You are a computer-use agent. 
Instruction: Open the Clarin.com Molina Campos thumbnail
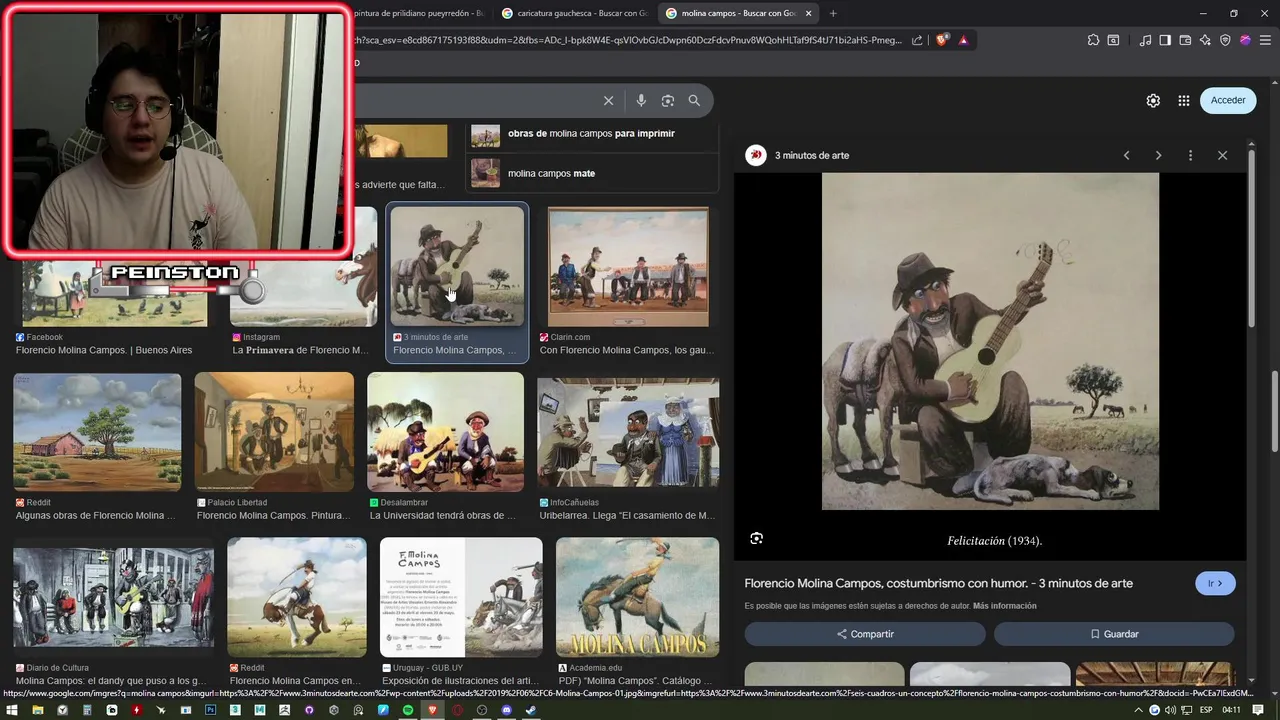click(628, 267)
